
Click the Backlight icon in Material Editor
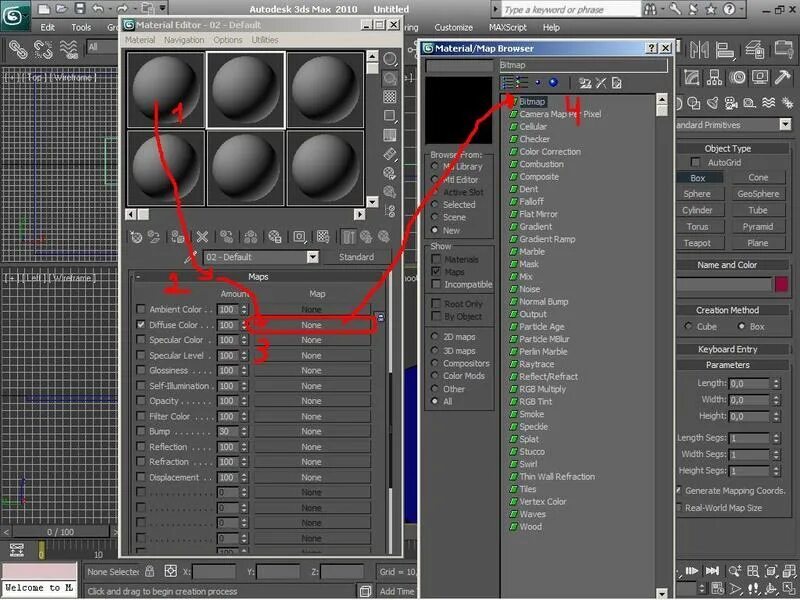(390, 78)
